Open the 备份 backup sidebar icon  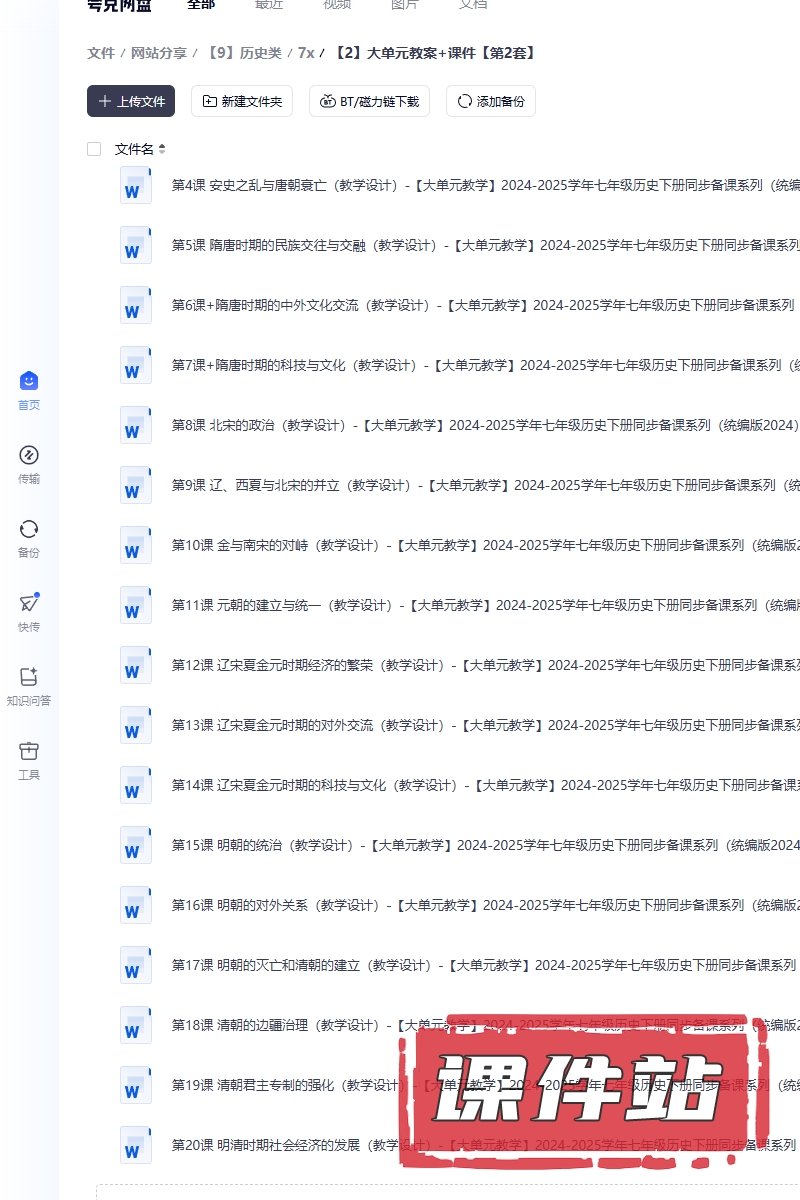point(29,530)
